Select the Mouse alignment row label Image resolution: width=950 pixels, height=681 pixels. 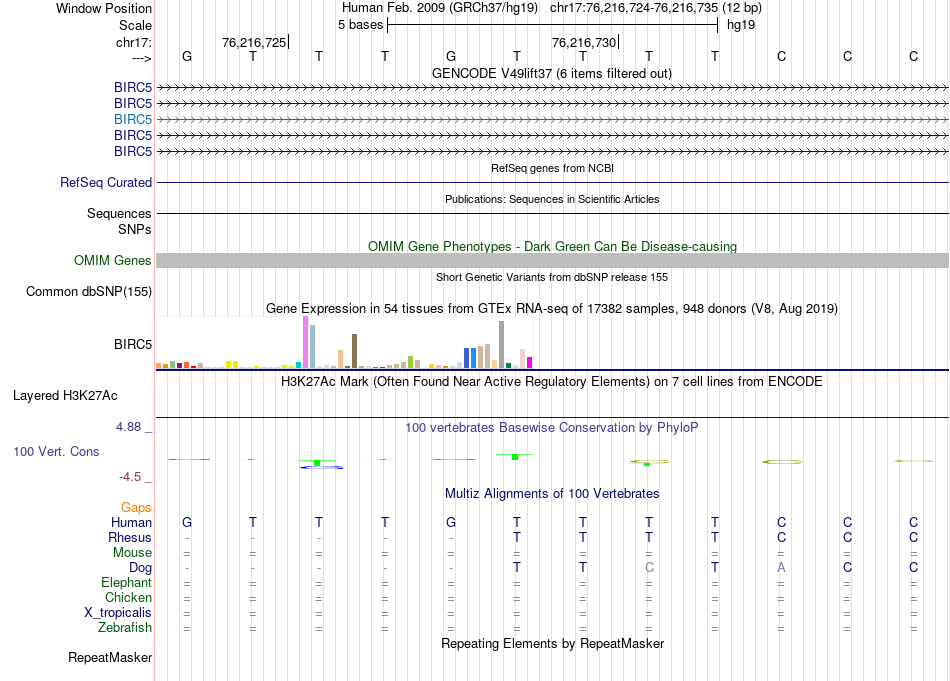[x=132, y=553]
